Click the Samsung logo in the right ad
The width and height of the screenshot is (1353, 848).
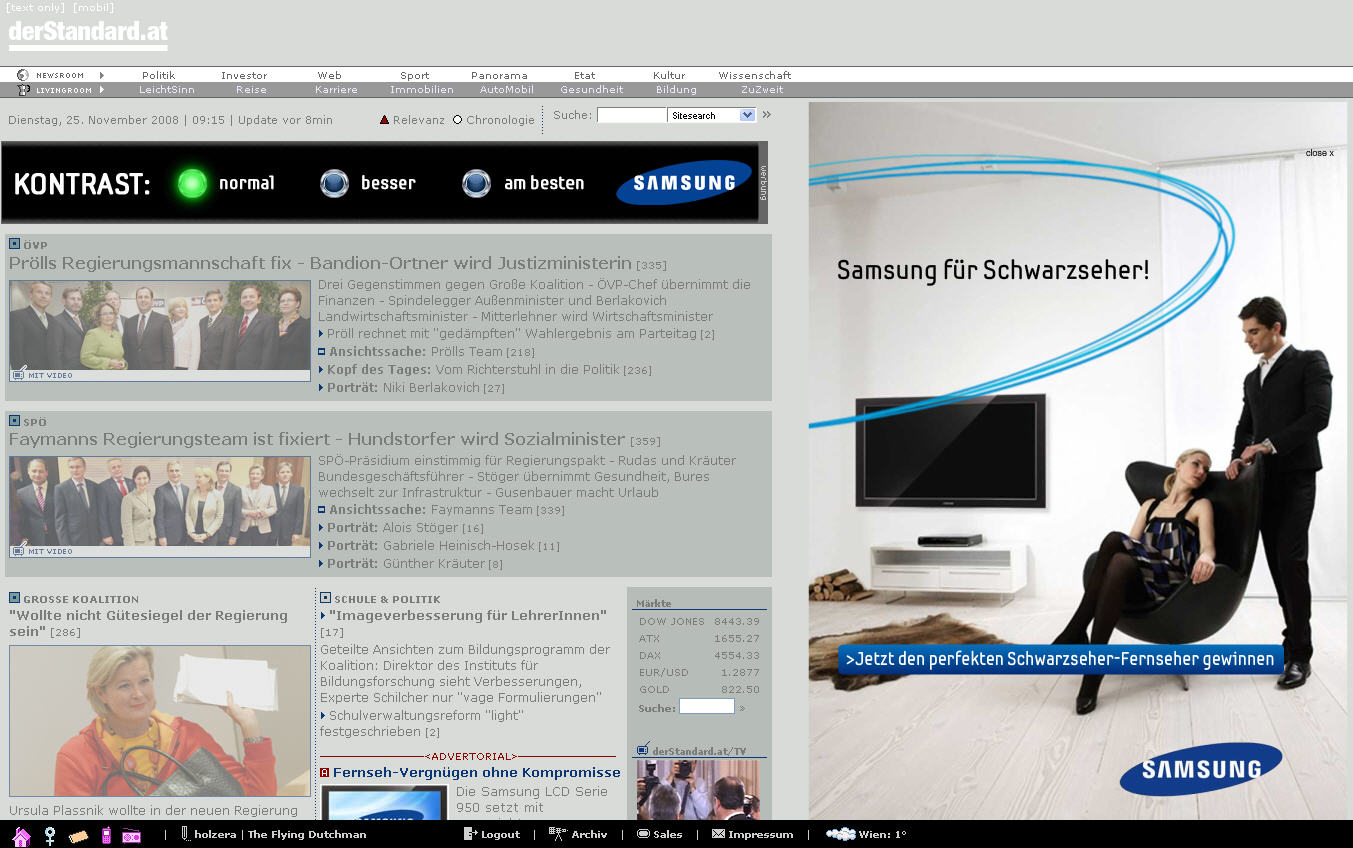(x=1200, y=769)
